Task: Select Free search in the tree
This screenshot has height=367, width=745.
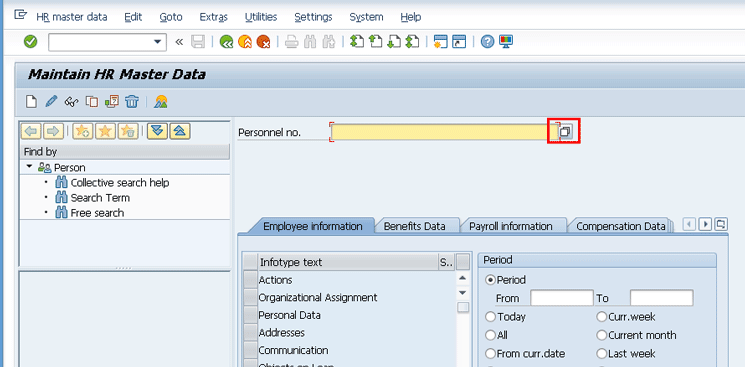Action: 97,213
